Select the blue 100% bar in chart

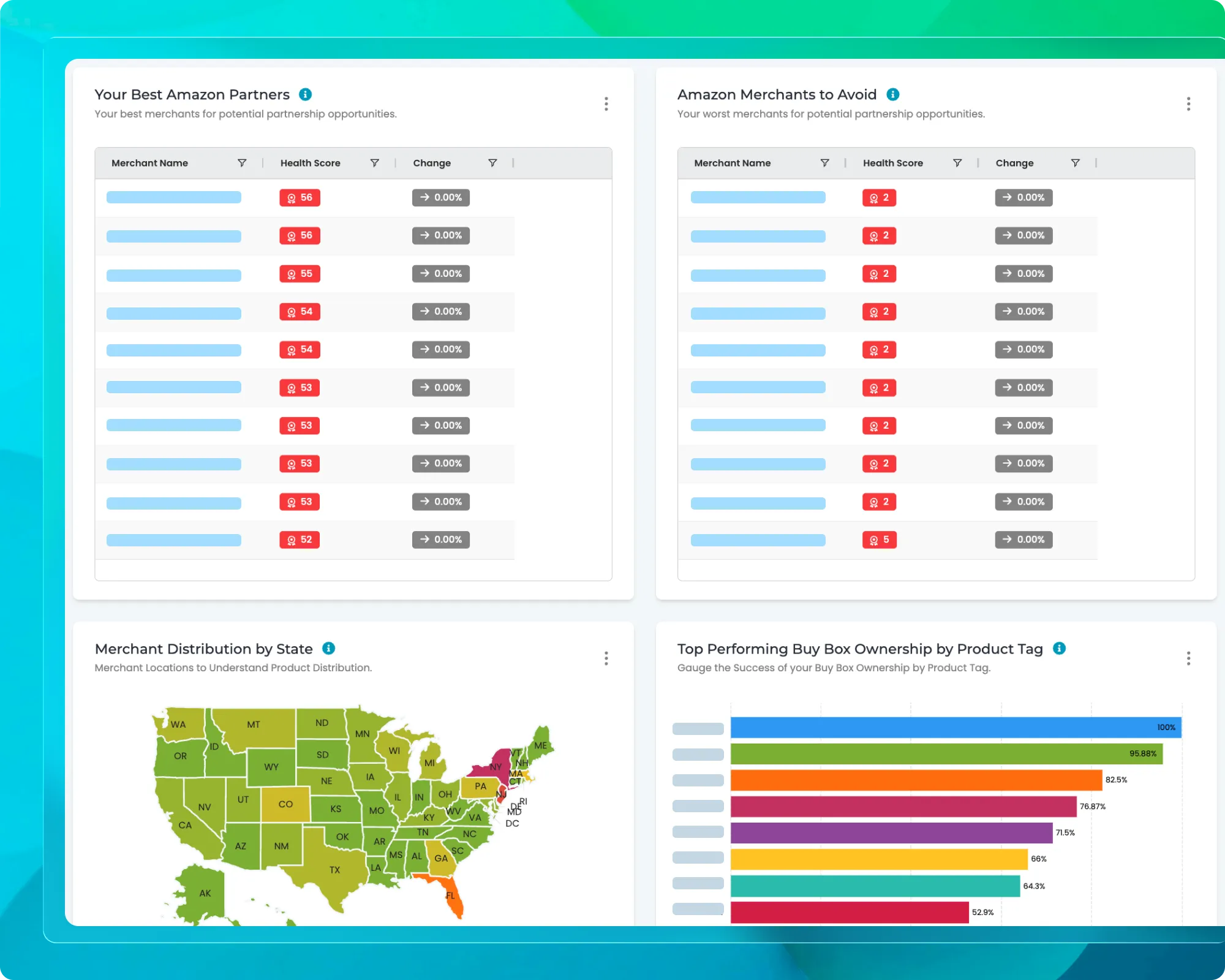pyautogui.click(x=956, y=727)
